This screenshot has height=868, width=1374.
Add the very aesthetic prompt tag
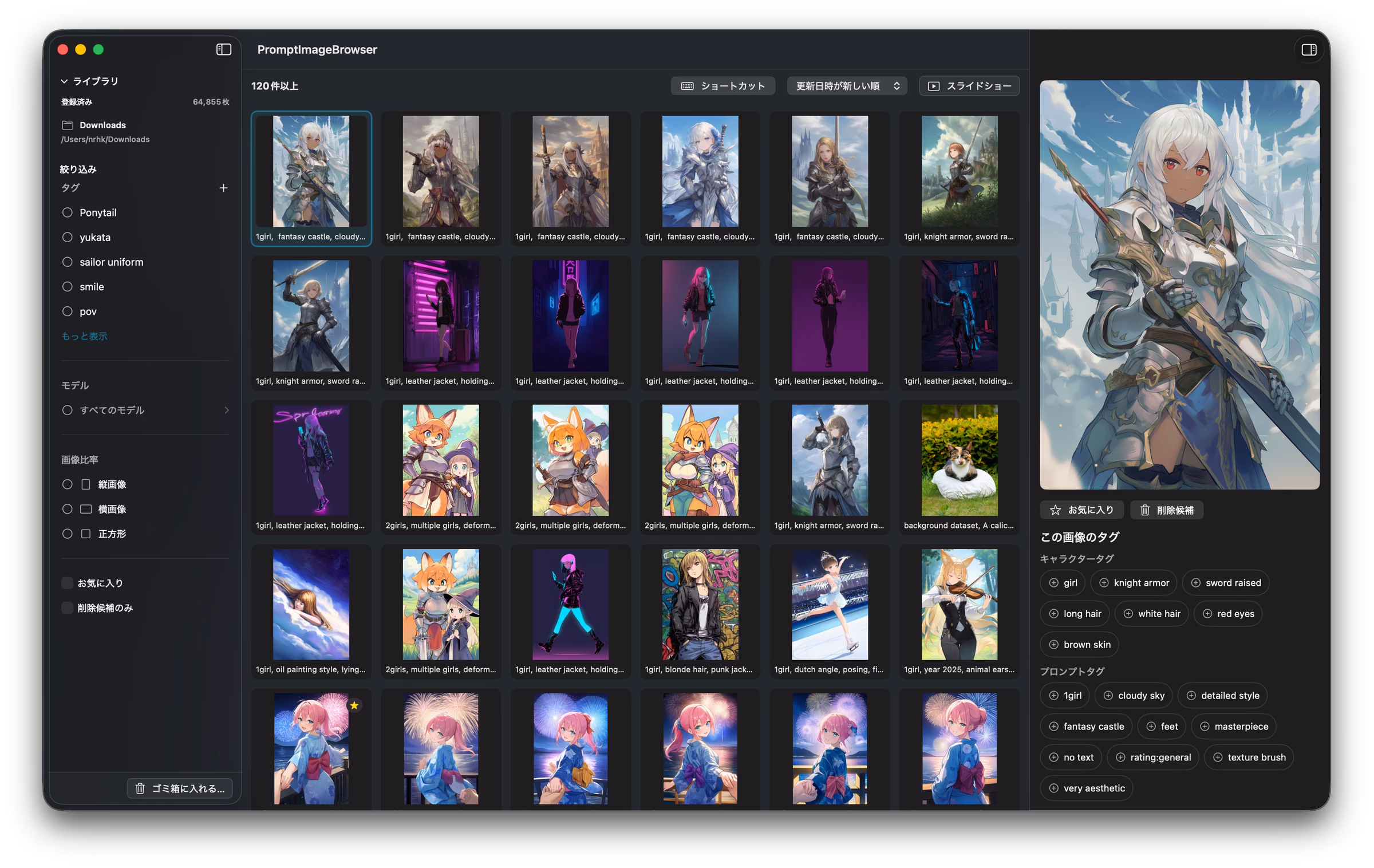point(1087,788)
